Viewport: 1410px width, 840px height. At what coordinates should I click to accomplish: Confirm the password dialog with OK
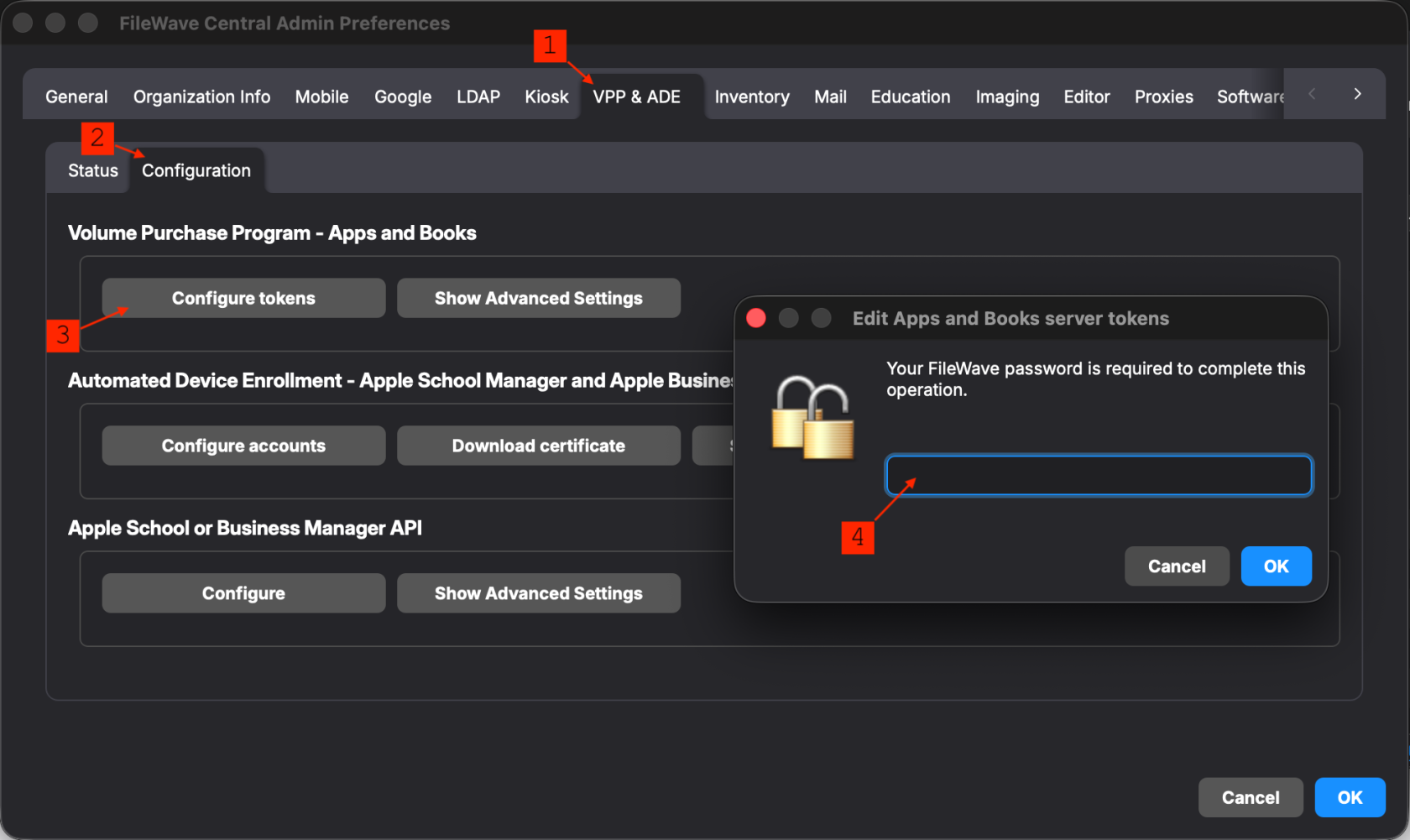[1276, 566]
